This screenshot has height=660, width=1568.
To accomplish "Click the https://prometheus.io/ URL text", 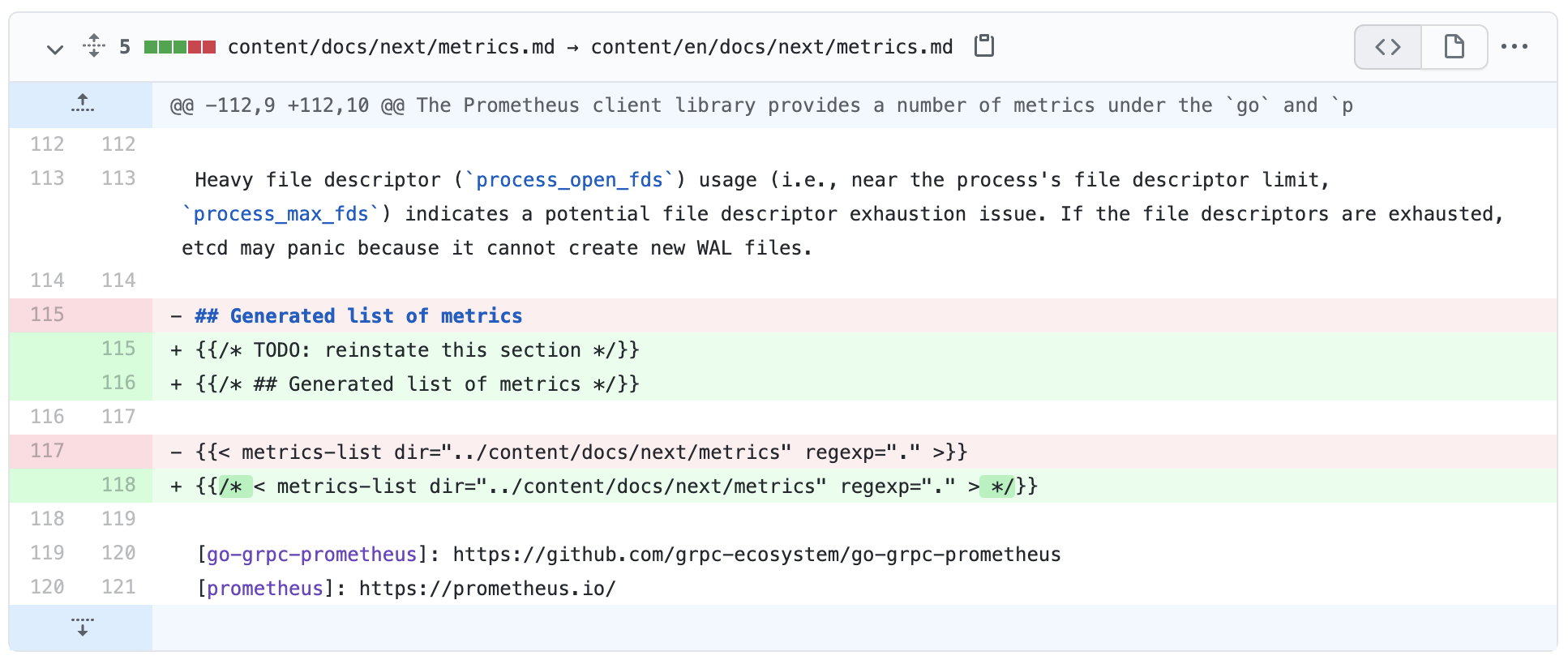I will click(x=487, y=589).
